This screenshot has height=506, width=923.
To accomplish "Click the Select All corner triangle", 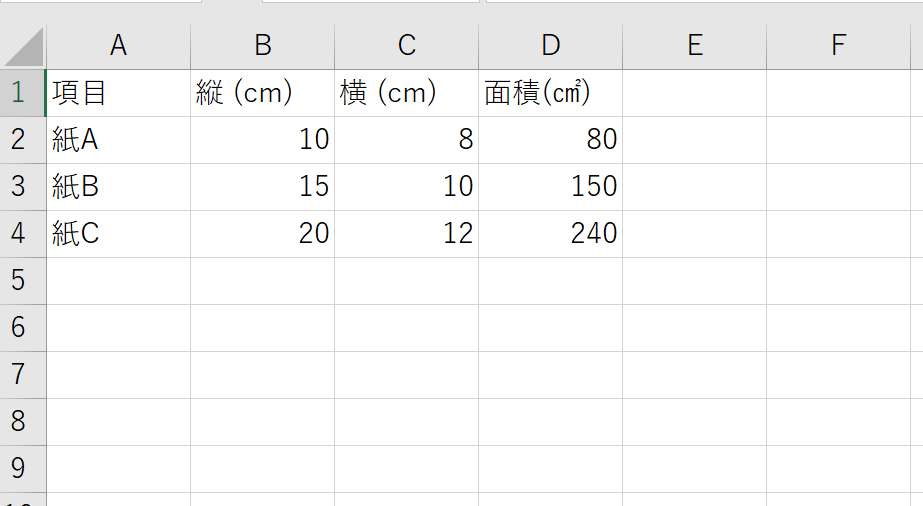I will 24,46.
